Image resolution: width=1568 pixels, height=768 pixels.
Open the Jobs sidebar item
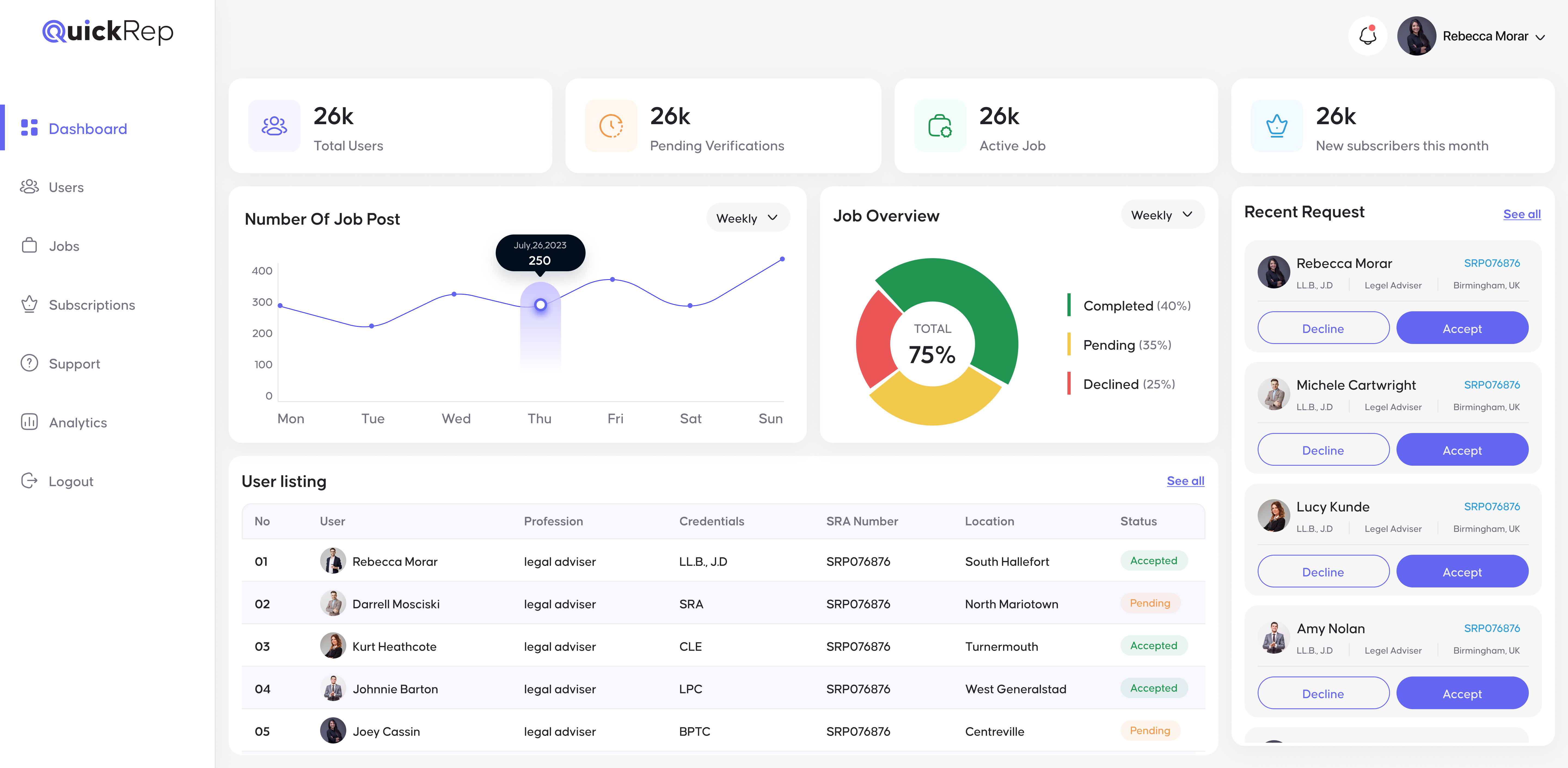click(x=64, y=246)
